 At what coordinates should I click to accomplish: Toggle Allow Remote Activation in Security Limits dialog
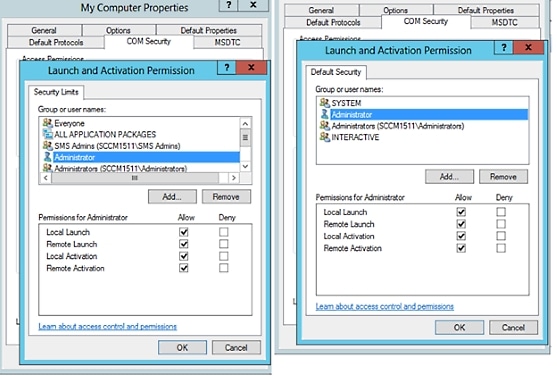pos(184,268)
